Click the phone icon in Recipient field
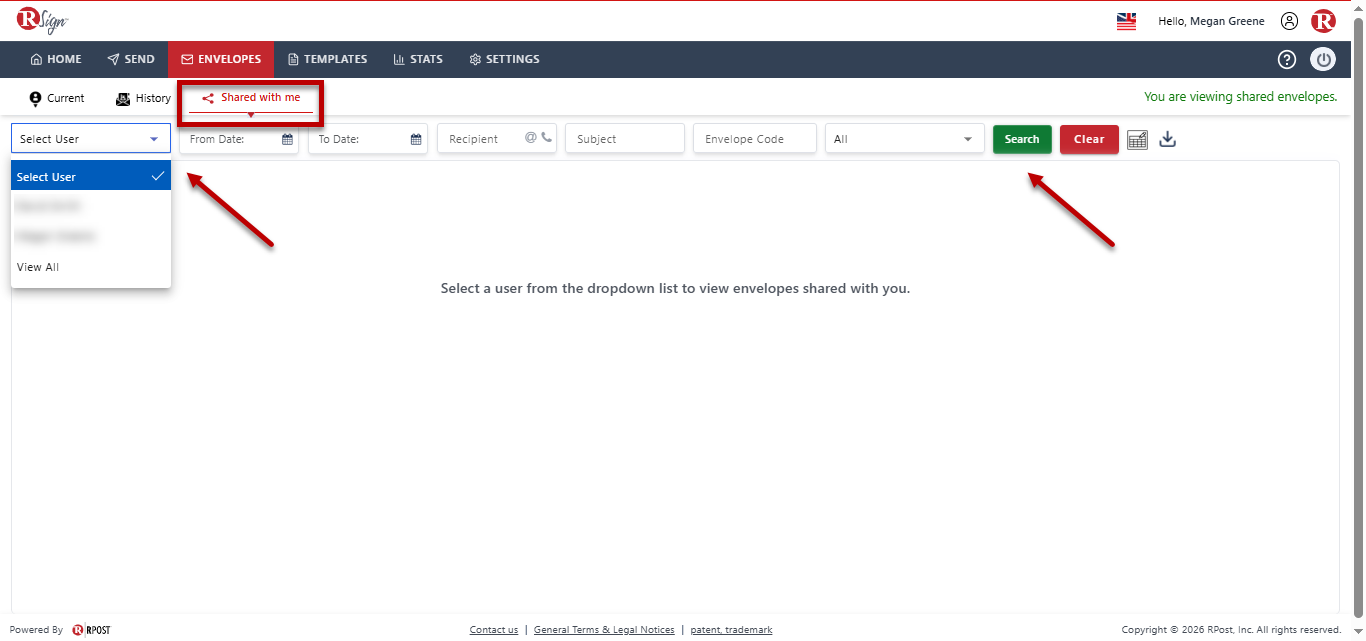 [x=546, y=138]
